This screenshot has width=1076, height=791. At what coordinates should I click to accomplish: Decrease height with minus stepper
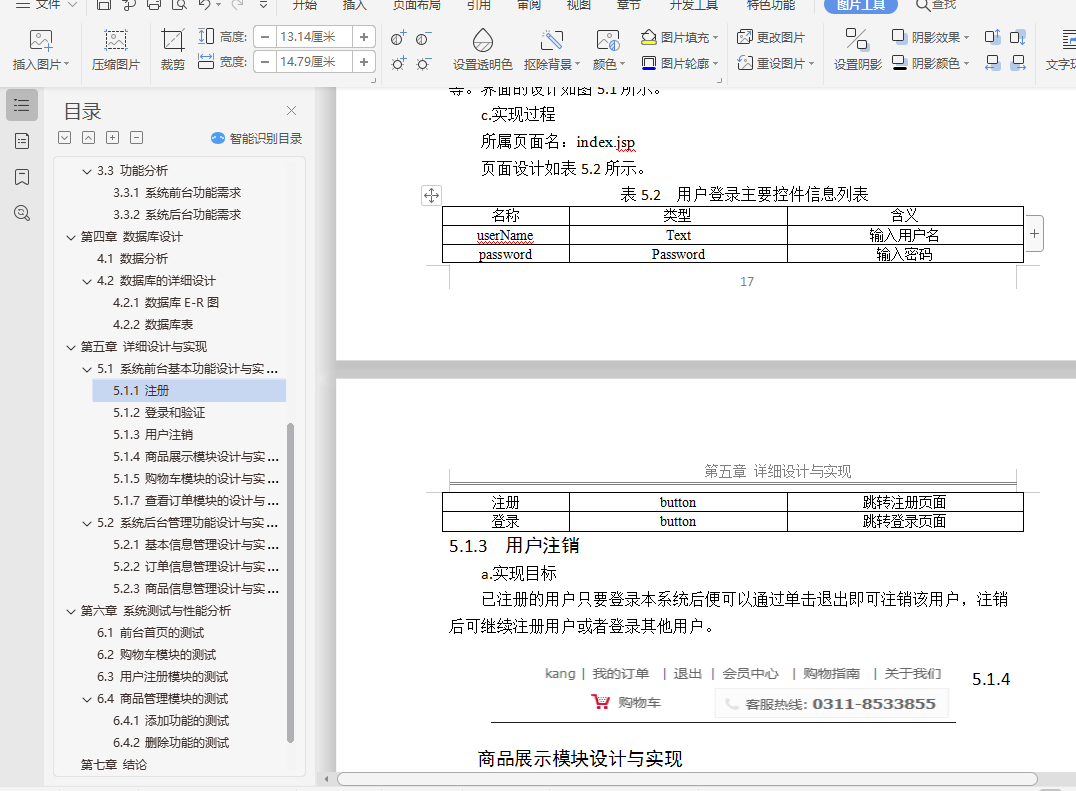pyautogui.click(x=265, y=37)
